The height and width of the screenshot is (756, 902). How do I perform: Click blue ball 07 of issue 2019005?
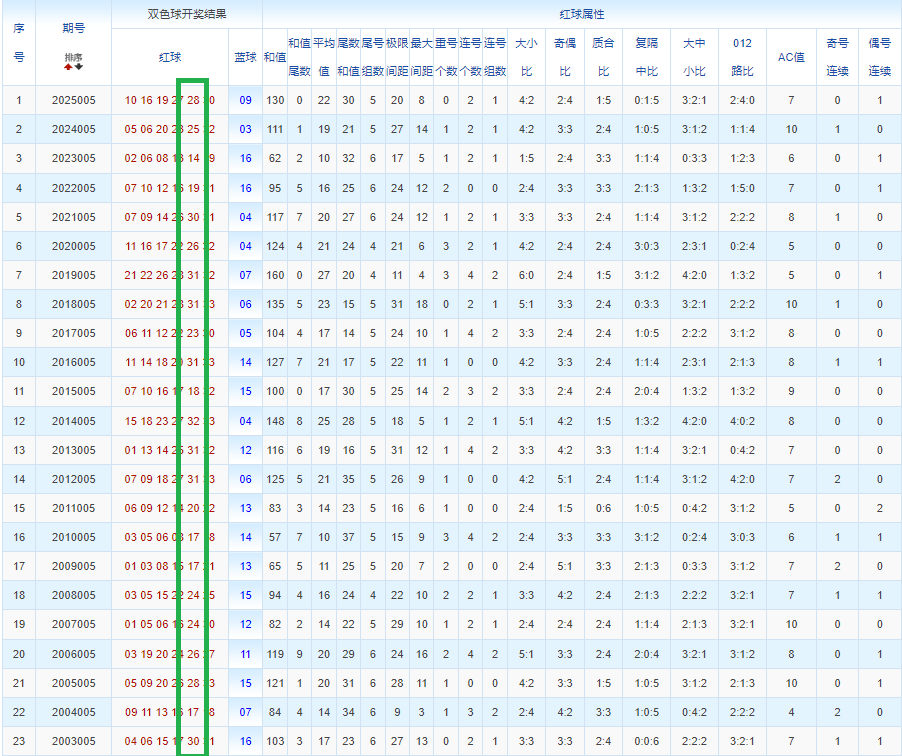[245, 275]
